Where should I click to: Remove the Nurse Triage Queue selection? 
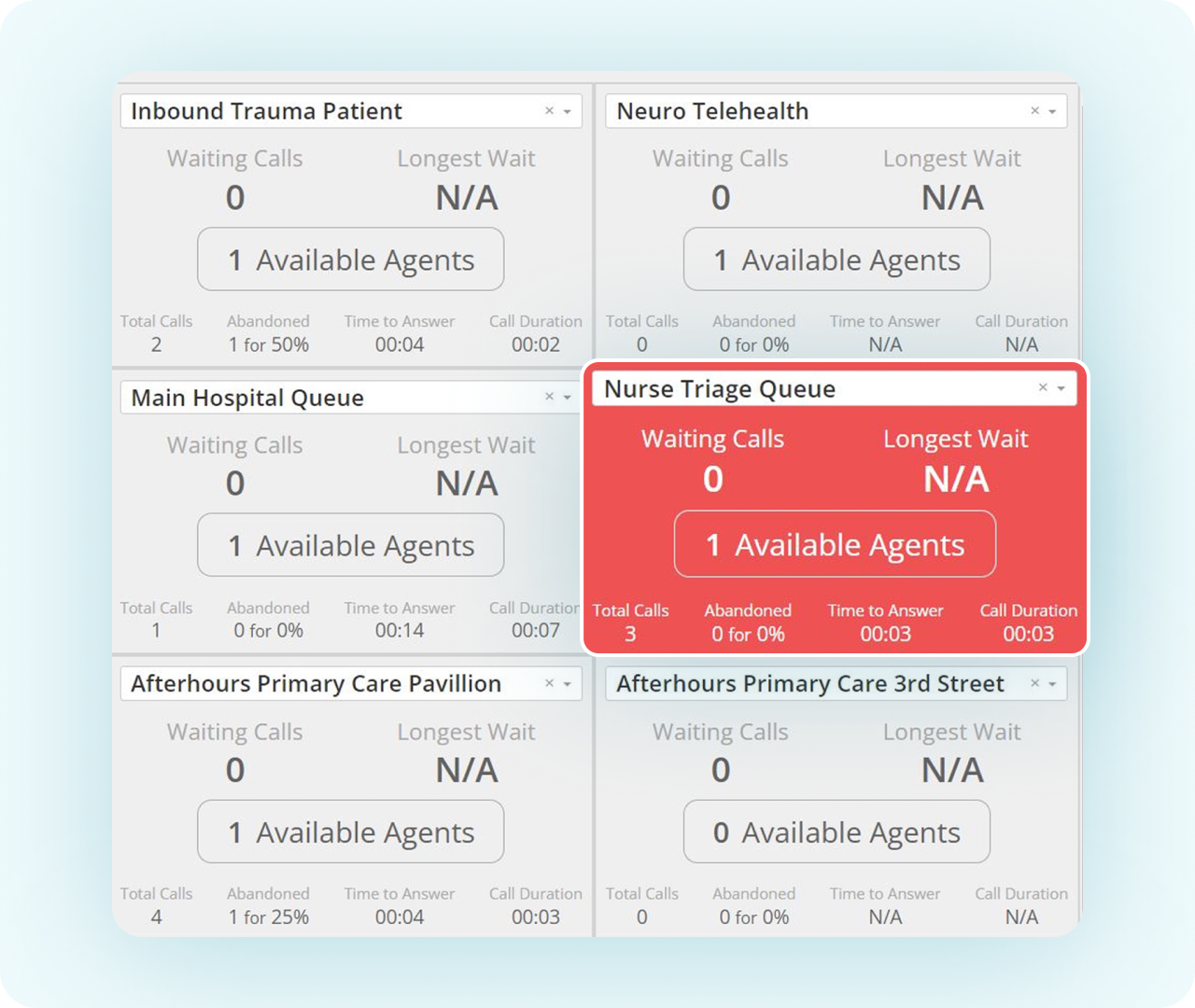[x=1044, y=387]
